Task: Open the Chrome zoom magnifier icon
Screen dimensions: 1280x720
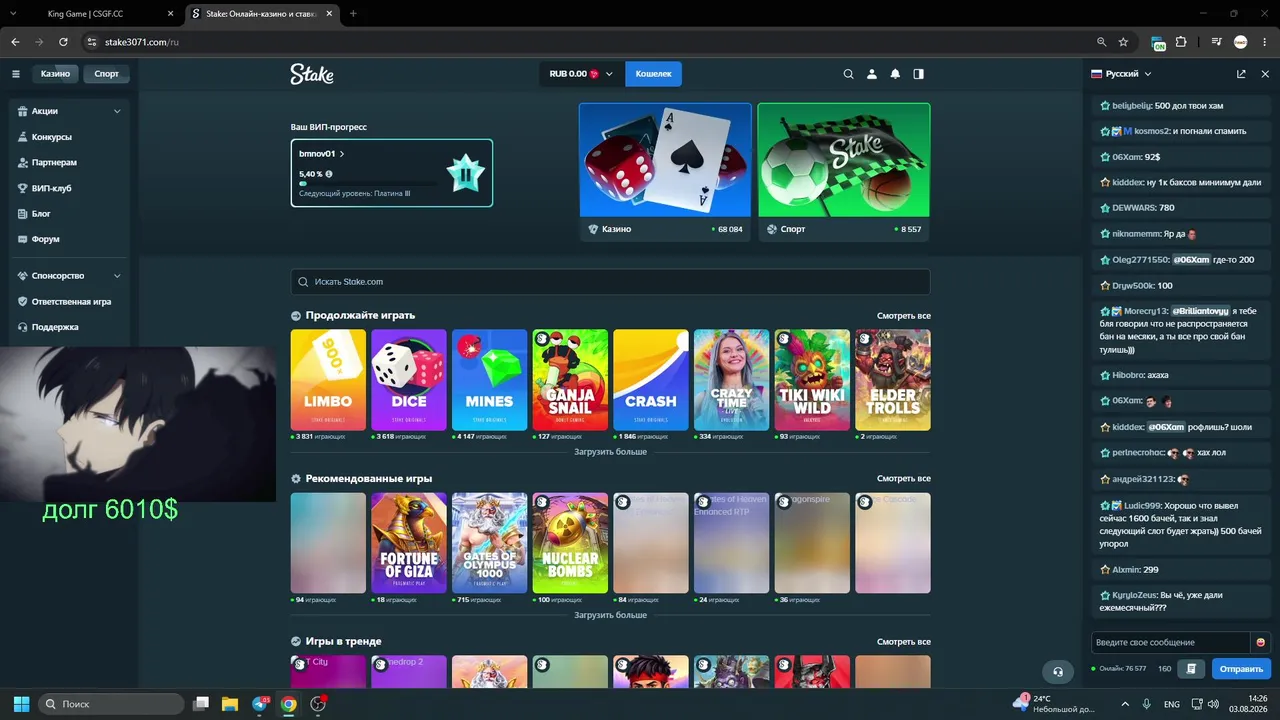Action: 1101,42
